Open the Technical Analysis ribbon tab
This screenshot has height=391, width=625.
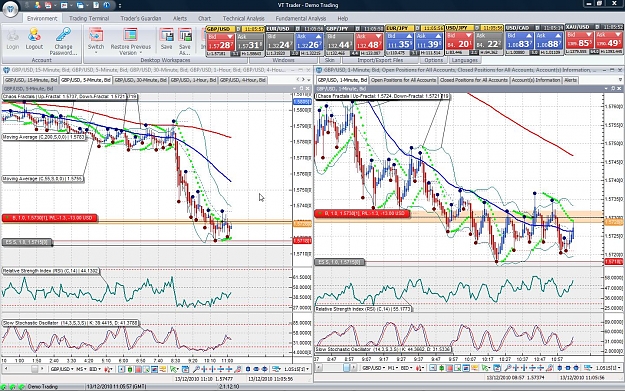(x=244, y=18)
